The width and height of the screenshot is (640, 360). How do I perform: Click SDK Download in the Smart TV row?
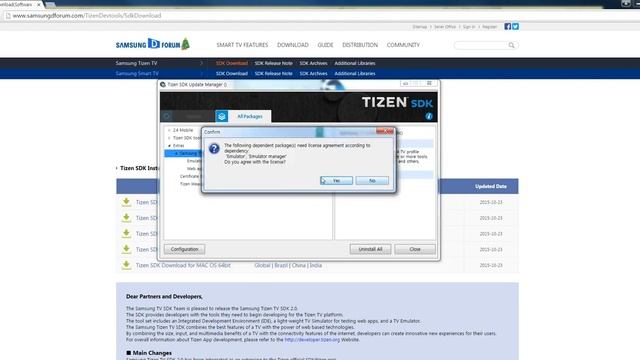pos(232,74)
